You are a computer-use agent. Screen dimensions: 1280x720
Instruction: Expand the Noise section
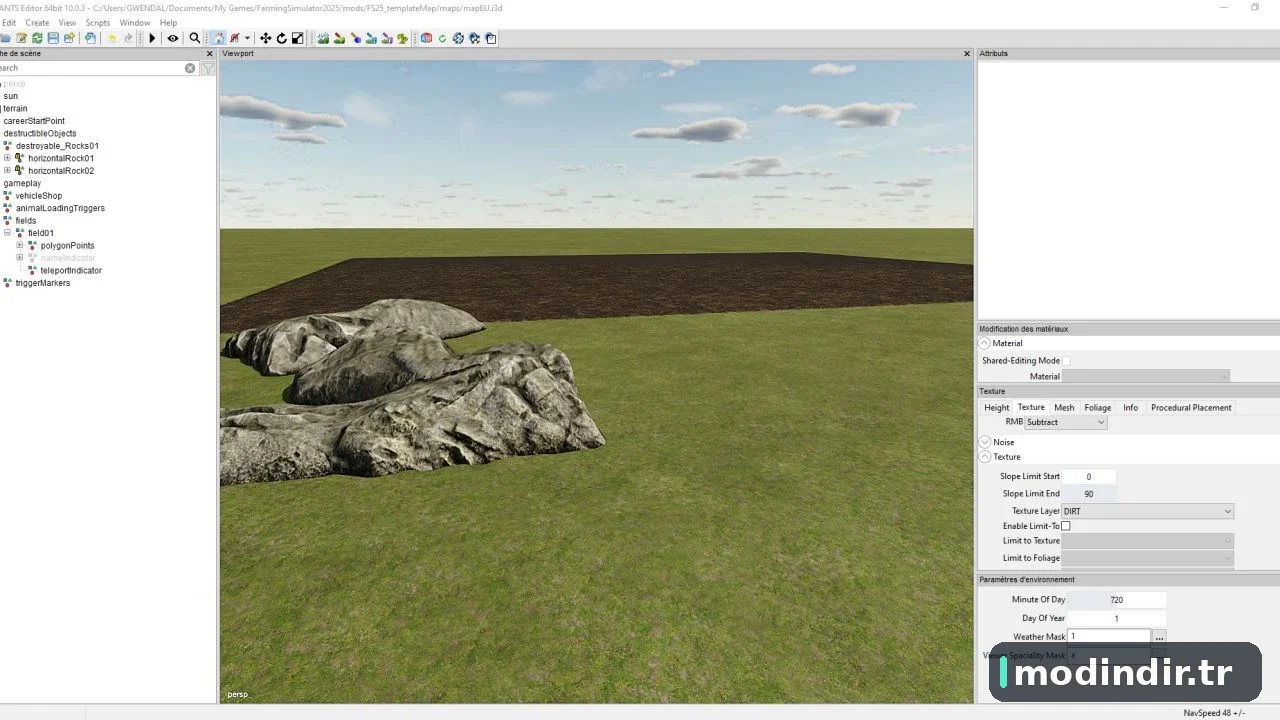[984, 442]
